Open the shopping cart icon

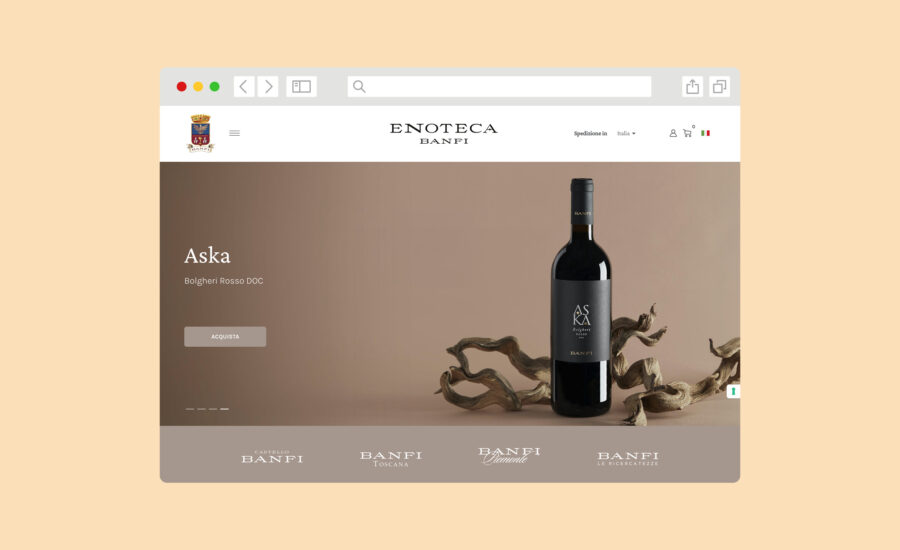687,133
